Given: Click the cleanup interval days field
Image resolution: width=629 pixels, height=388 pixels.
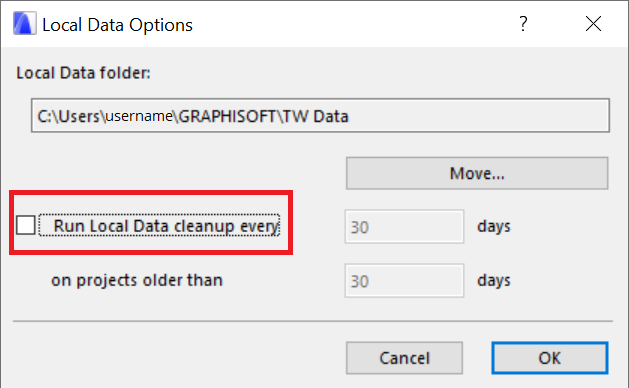Looking at the screenshot, I should (x=404, y=227).
